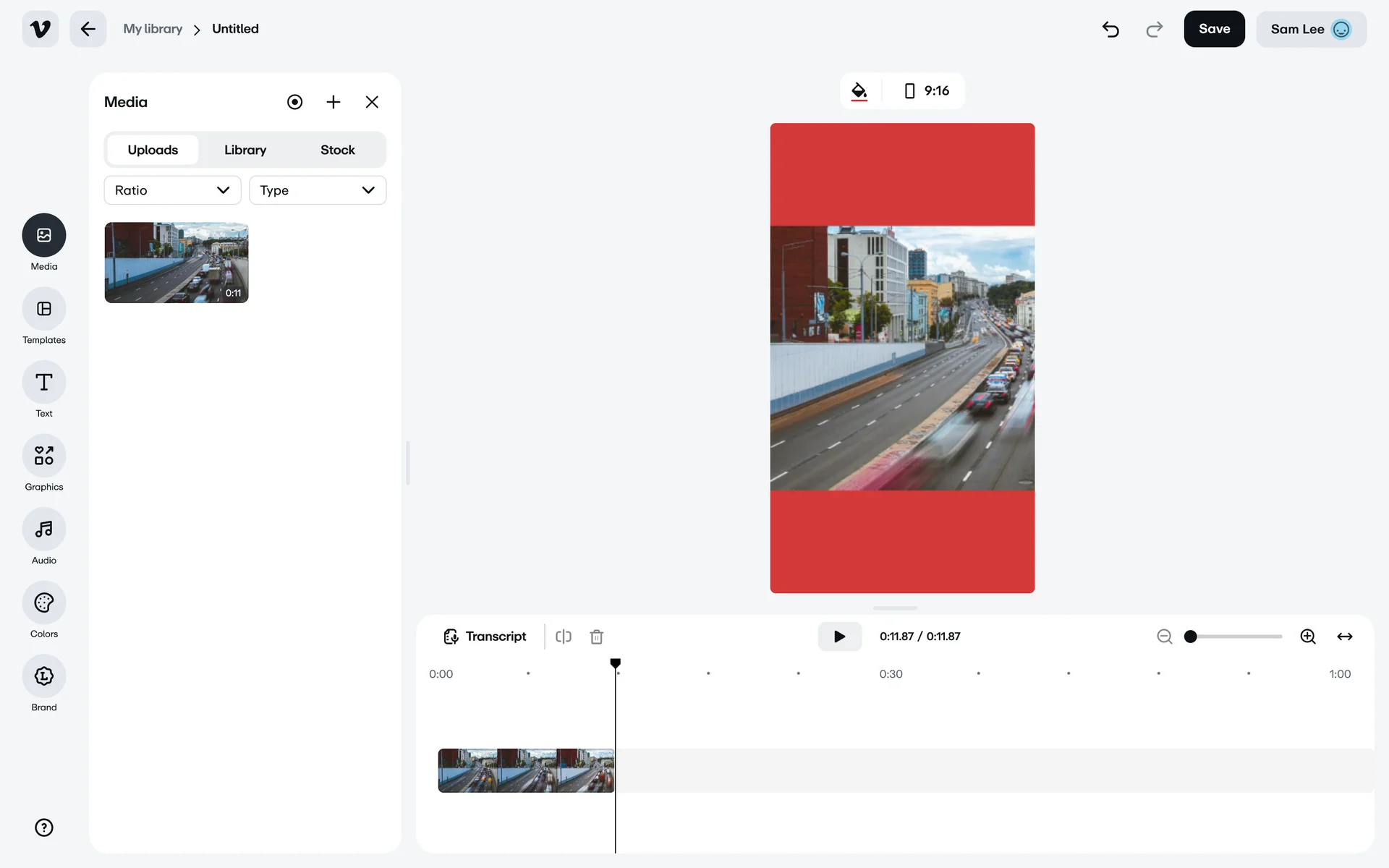This screenshot has height=868, width=1389.
Task: Switch to the Stock tab
Action: tap(337, 150)
